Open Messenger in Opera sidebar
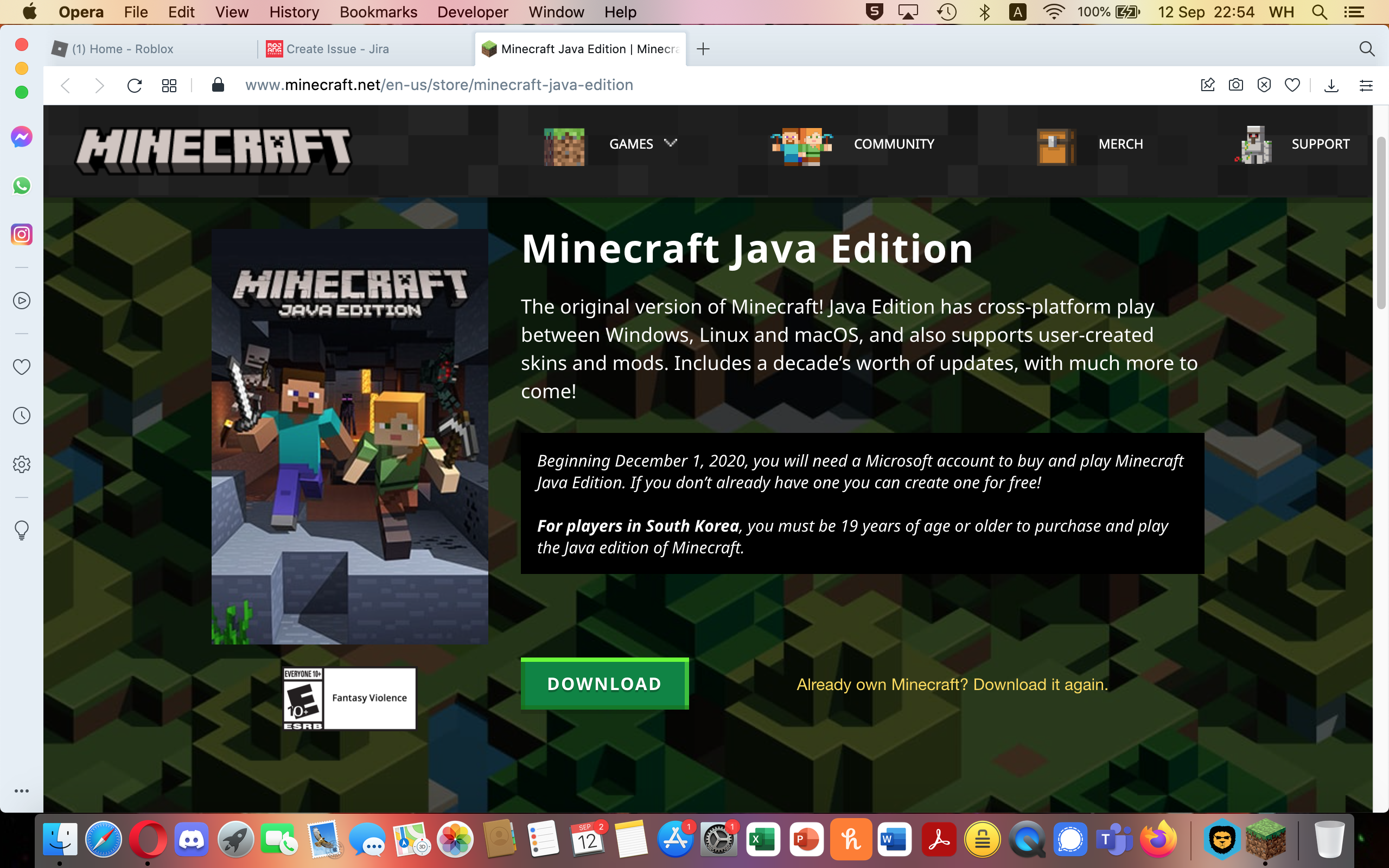The image size is (1389, 868). (21, 137)
